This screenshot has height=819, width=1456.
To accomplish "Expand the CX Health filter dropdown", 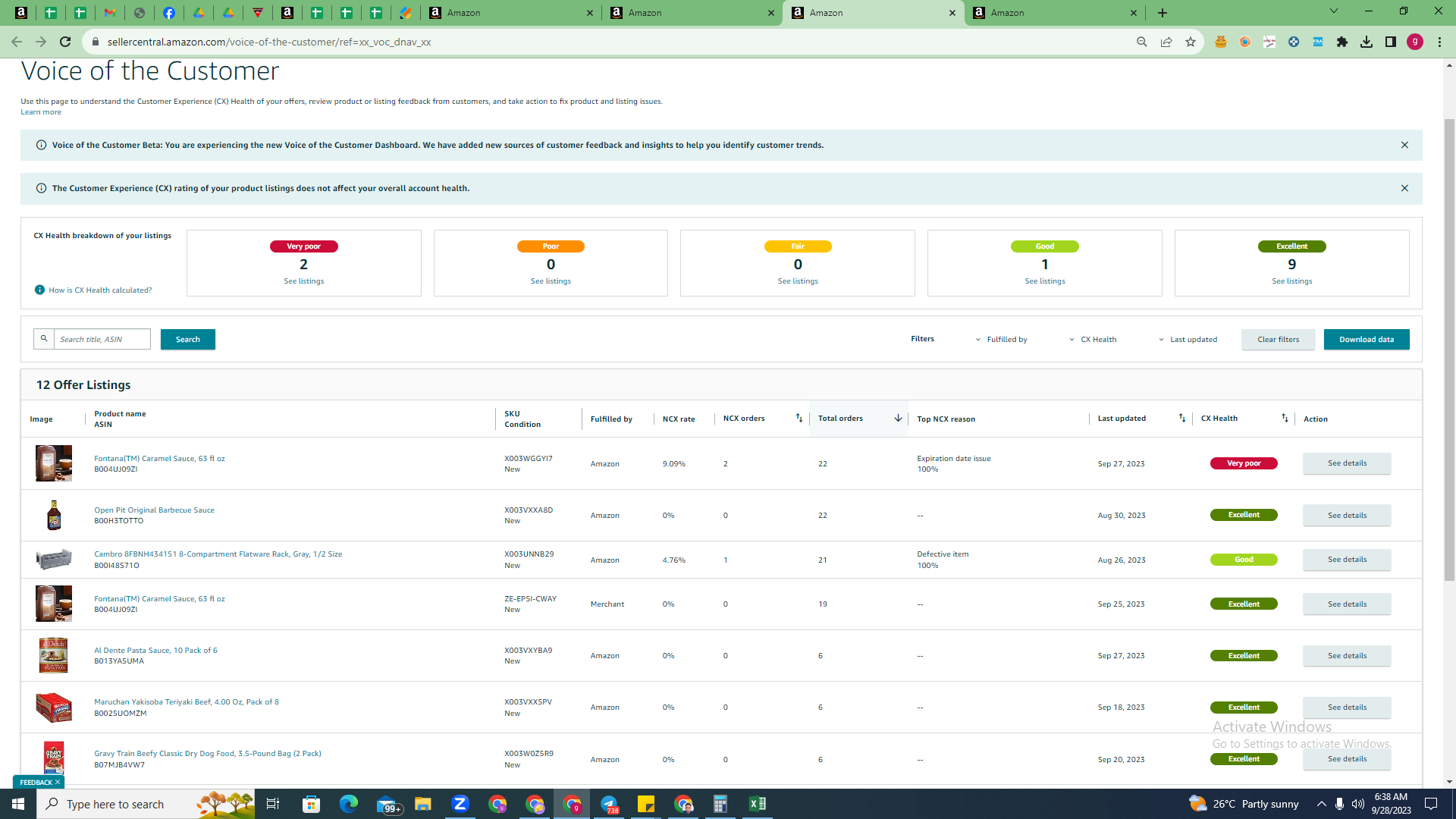I will point(1093,340).
